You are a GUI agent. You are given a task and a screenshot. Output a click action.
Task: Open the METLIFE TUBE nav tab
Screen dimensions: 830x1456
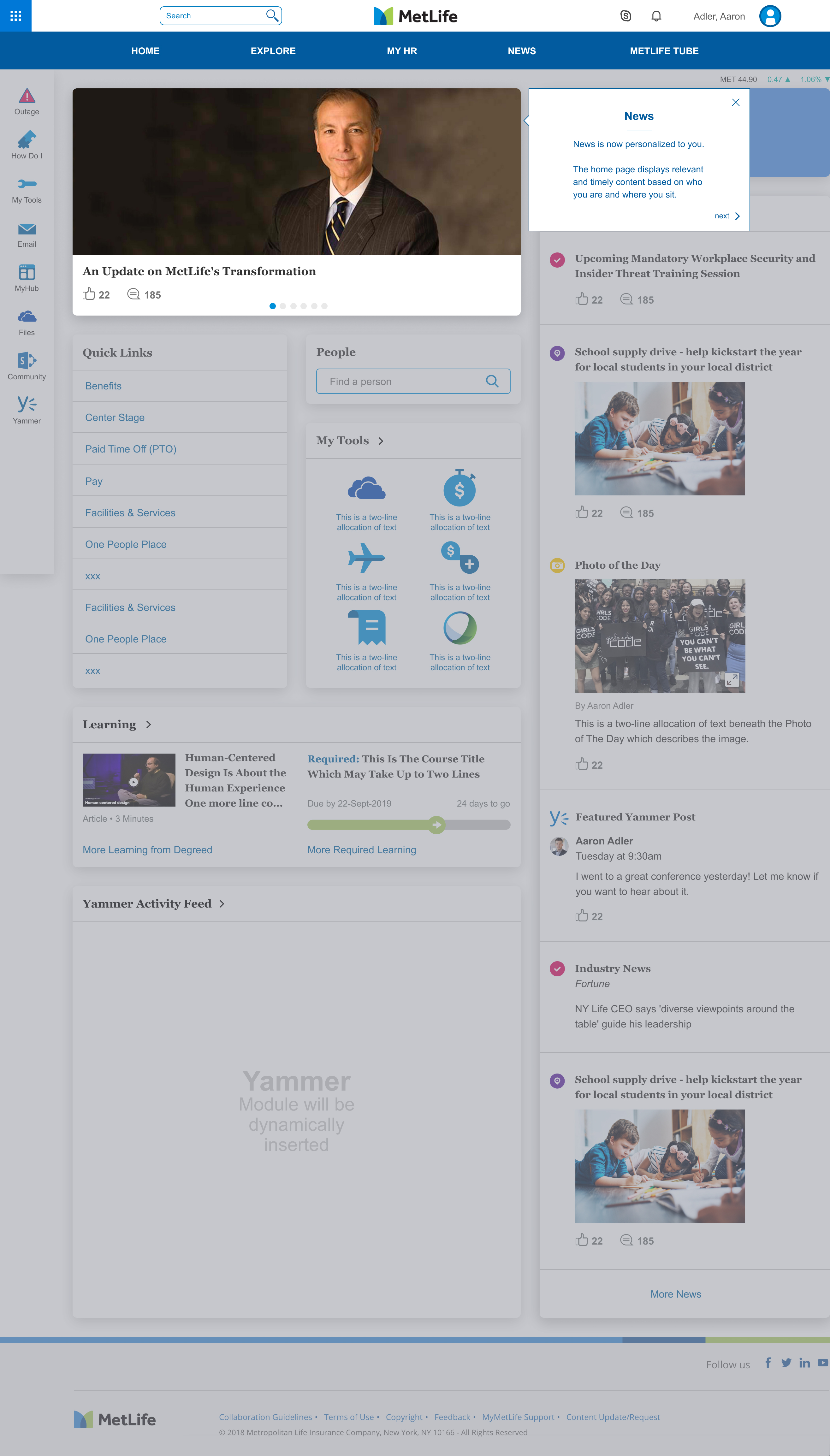[664, 51]
